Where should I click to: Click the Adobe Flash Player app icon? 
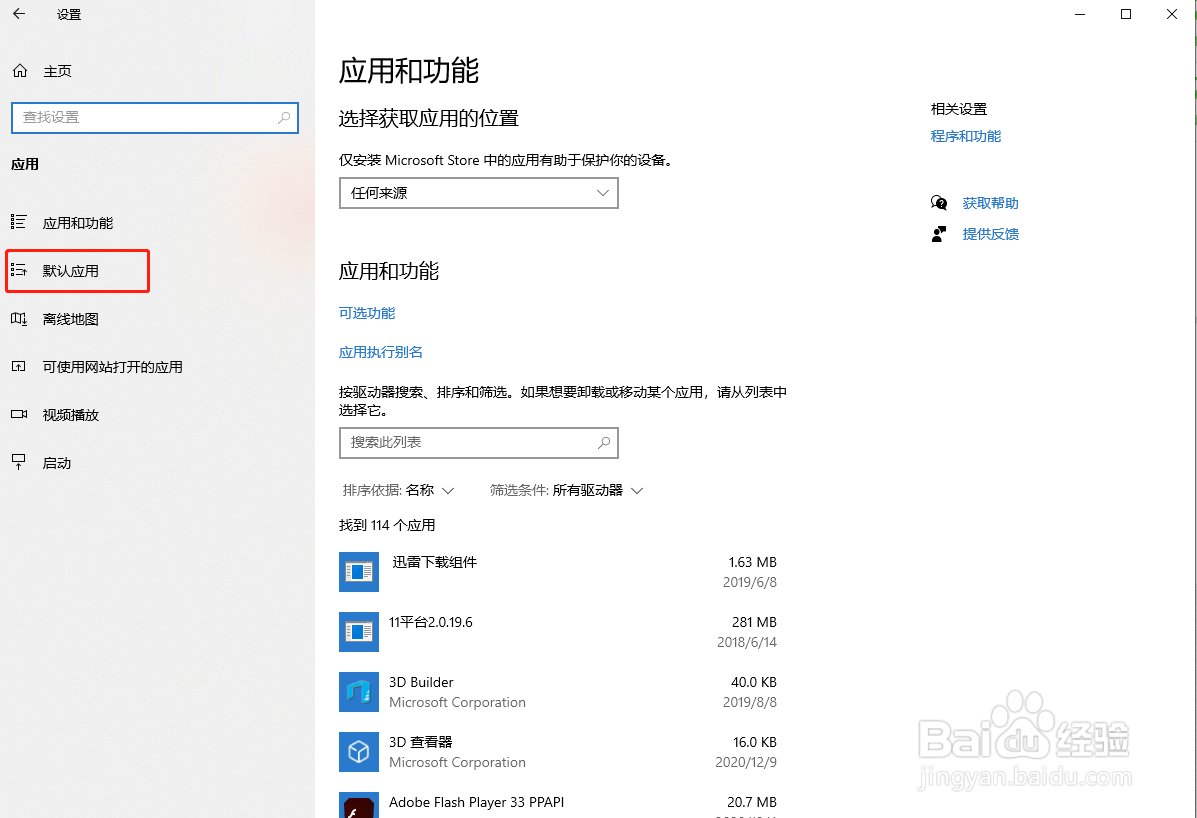pos(359,806)
